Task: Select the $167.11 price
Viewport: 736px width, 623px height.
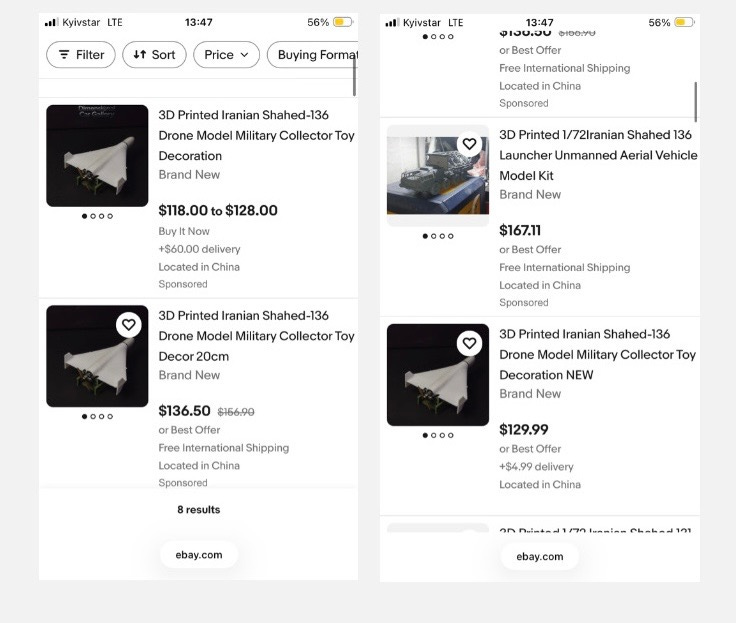Action: [520, 231]
